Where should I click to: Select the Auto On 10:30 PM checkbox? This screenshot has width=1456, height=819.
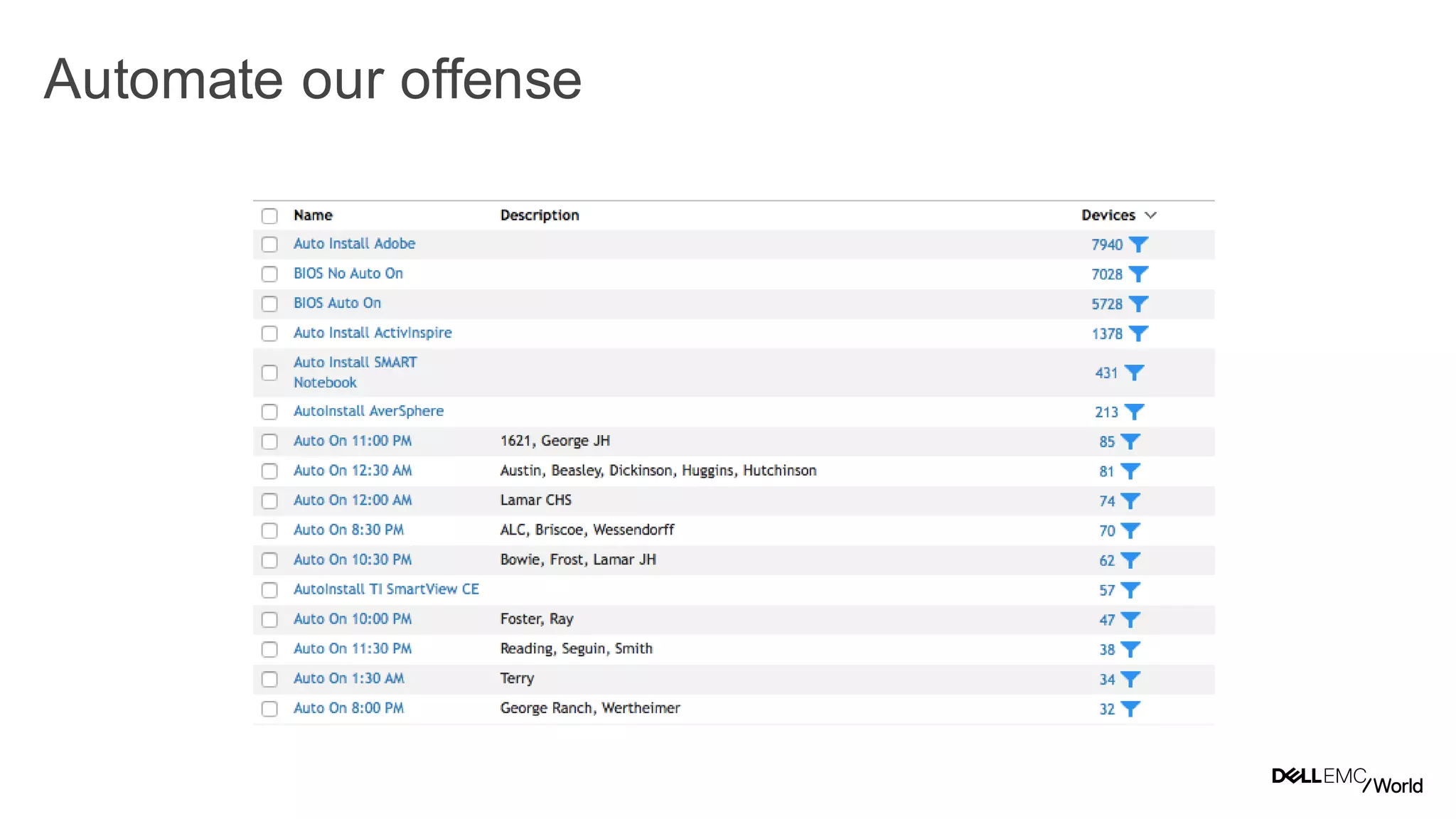point(269,561)
